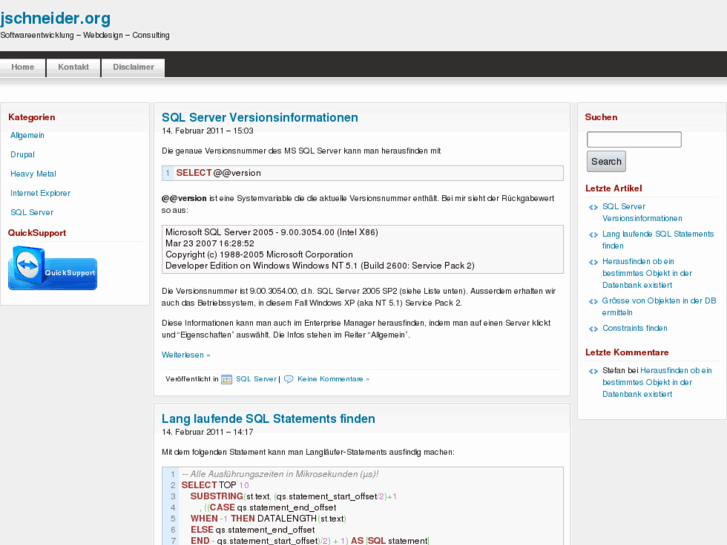Select the Allgemein category link

coord(27,135)
